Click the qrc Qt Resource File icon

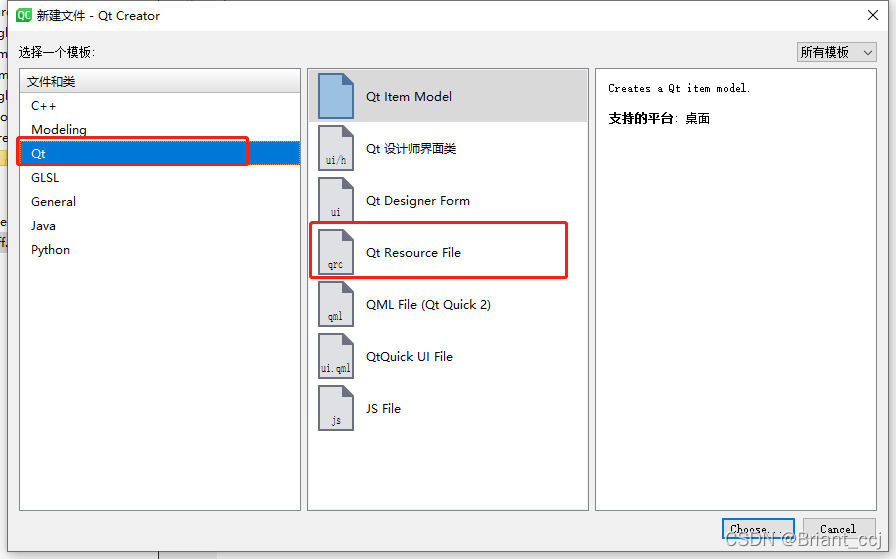[x=336, y=252]
